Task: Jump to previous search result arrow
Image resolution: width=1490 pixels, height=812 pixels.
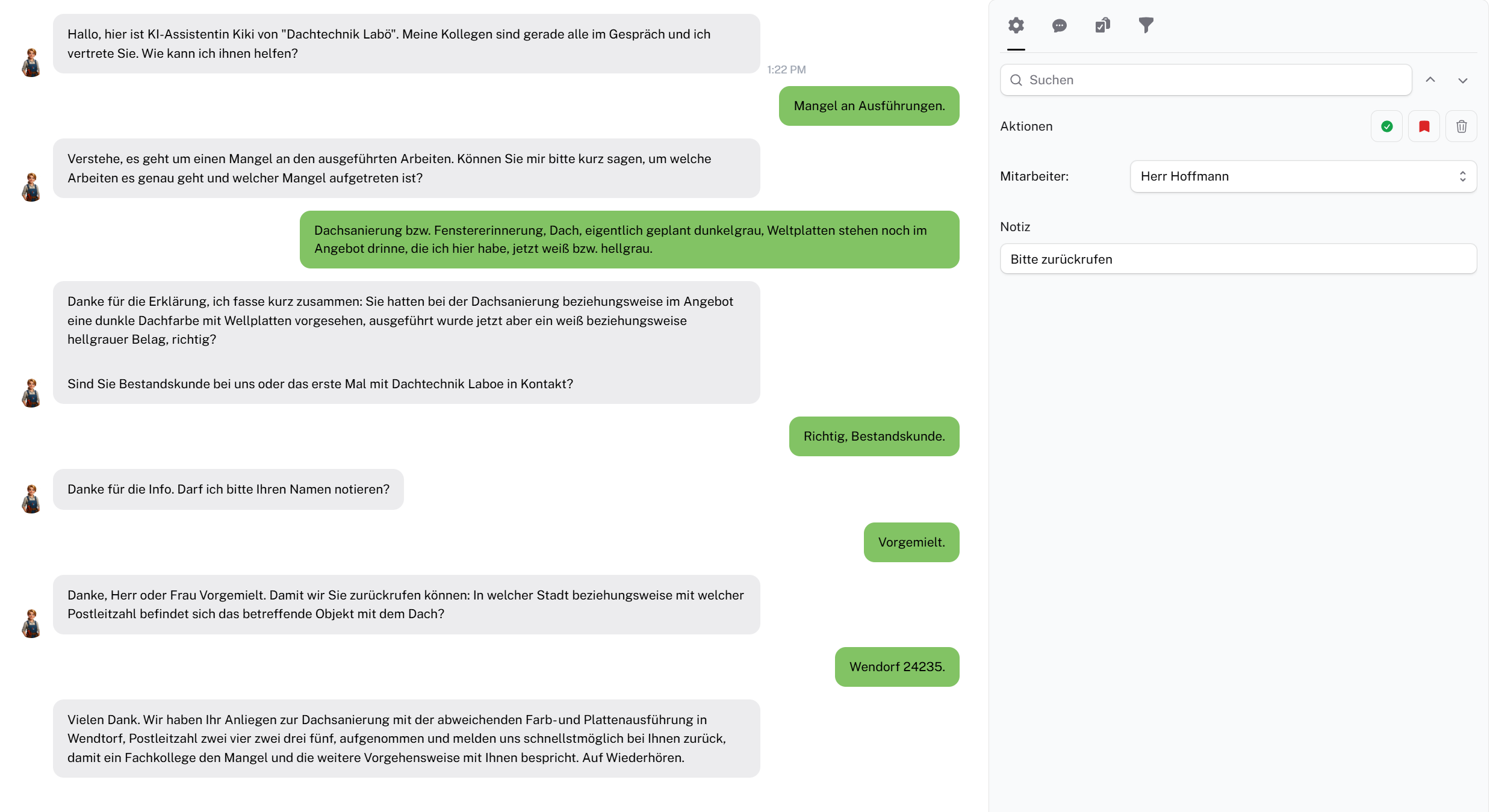Action: 1430,80
